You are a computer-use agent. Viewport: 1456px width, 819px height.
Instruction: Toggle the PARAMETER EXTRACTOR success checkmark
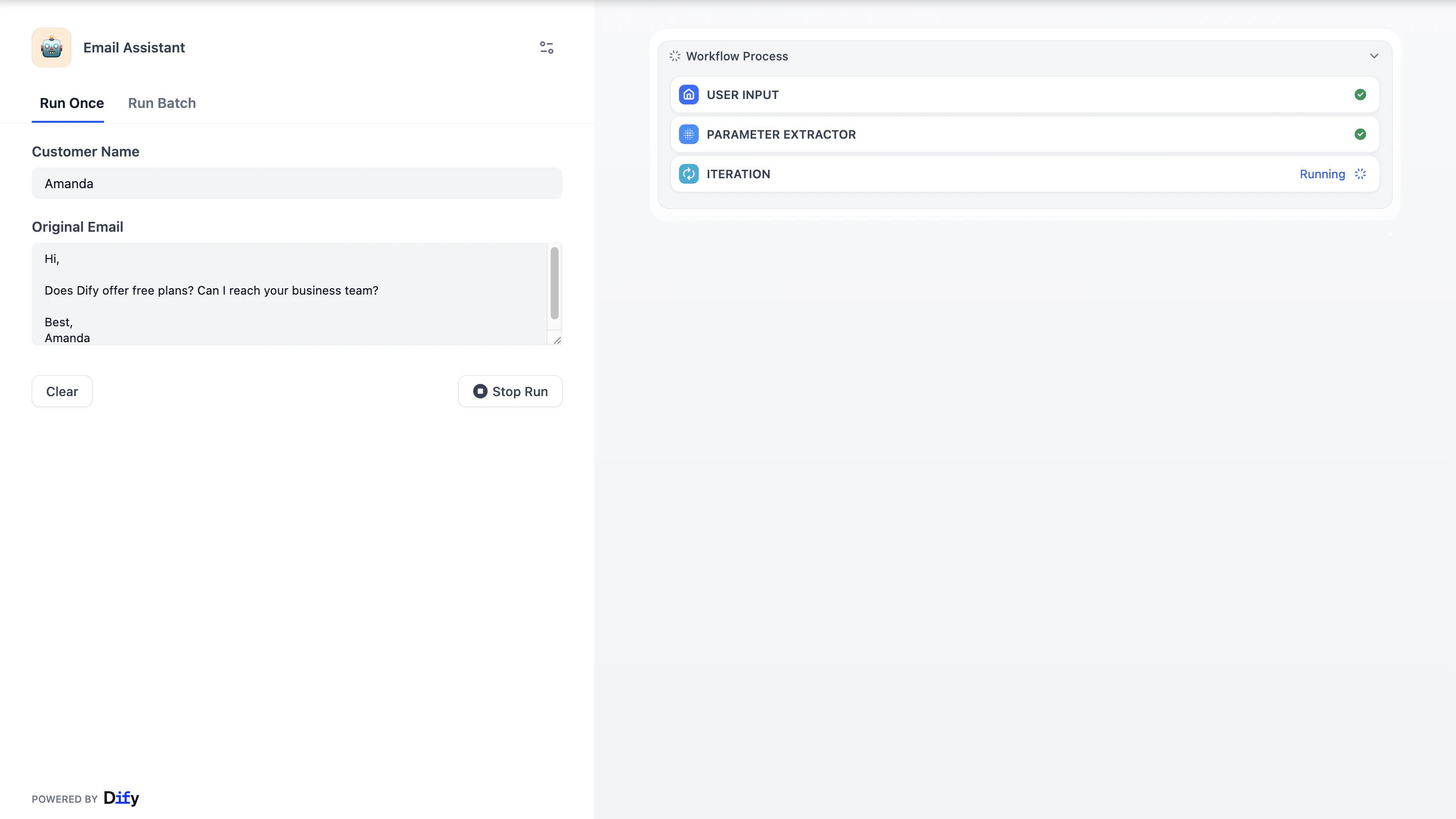[x=1360, y=134]
